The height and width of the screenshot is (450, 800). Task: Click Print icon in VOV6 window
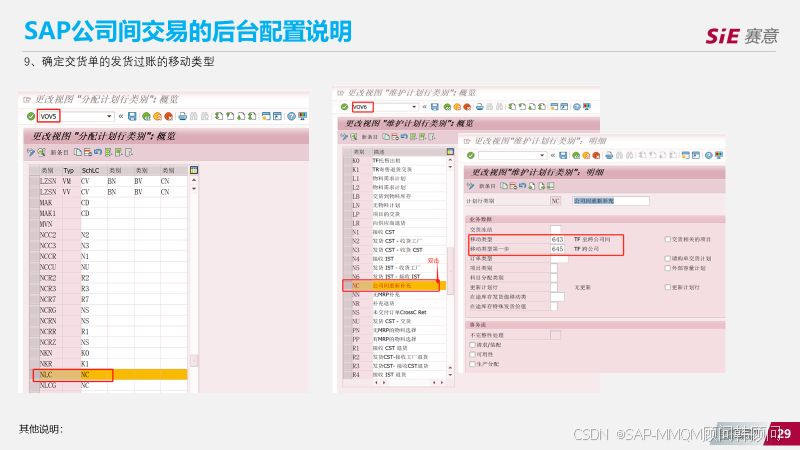click(480, 107)
